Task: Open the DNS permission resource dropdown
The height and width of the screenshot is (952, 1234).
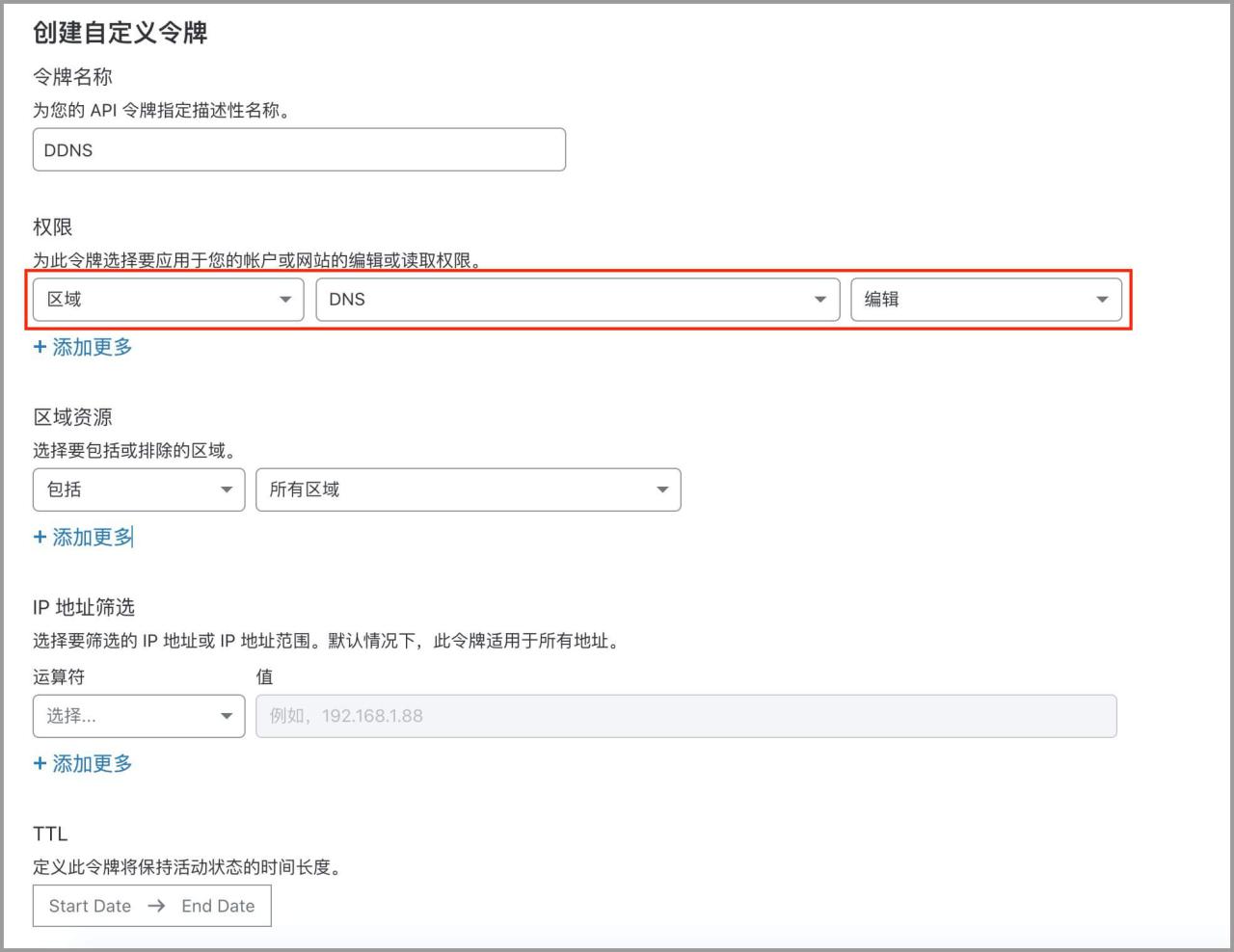Action: pos(577,300)
